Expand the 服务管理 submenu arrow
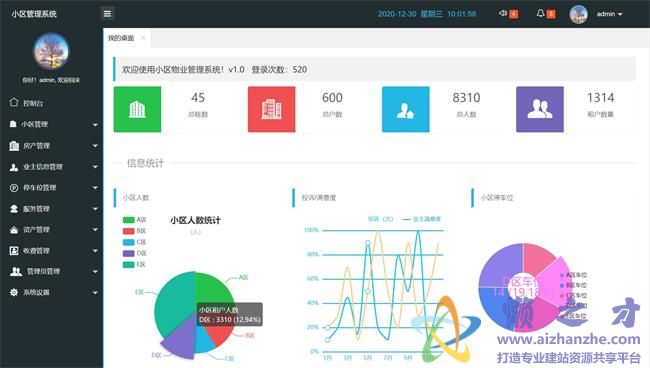Image resolution: width=650 pixels, height=368 pixels. [x=95, y=208]
